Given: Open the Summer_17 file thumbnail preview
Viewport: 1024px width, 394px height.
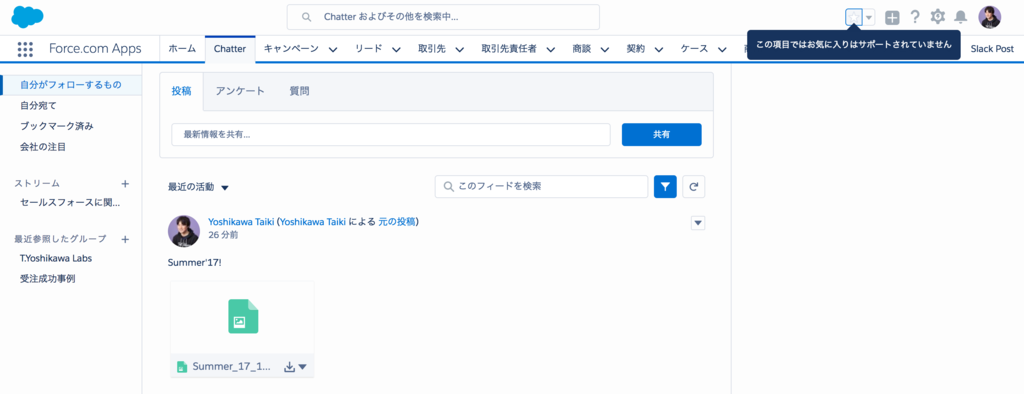Looking at the screenshot, I should (242, 318).
